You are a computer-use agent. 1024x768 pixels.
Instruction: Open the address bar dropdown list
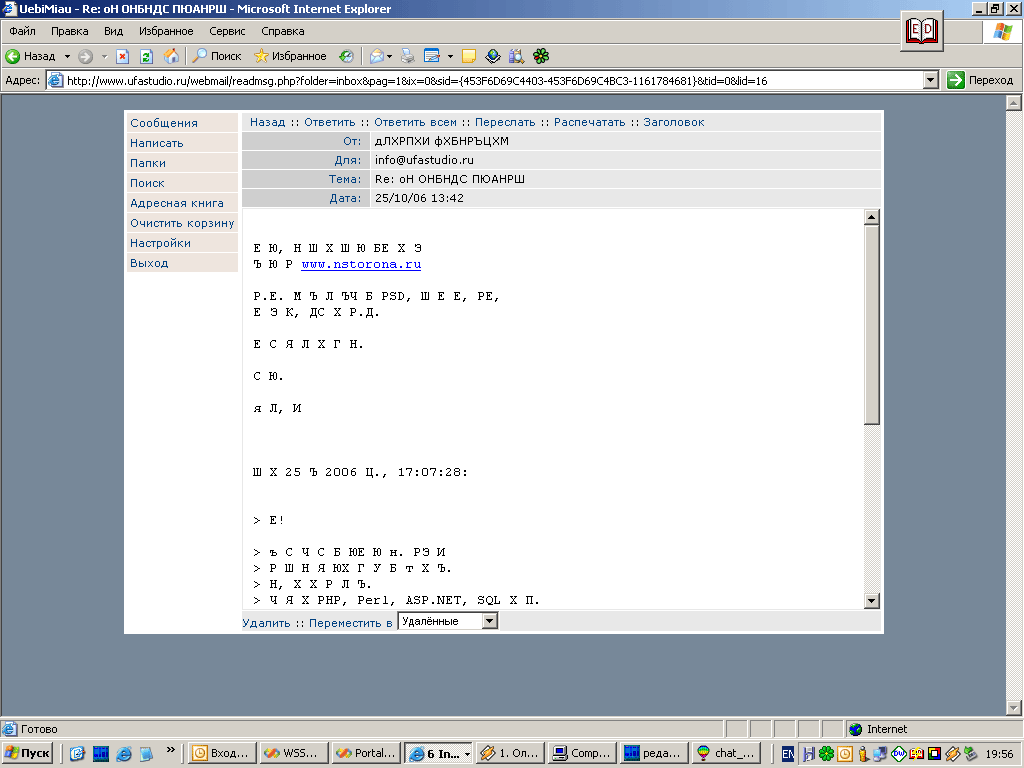coord(930,78)
